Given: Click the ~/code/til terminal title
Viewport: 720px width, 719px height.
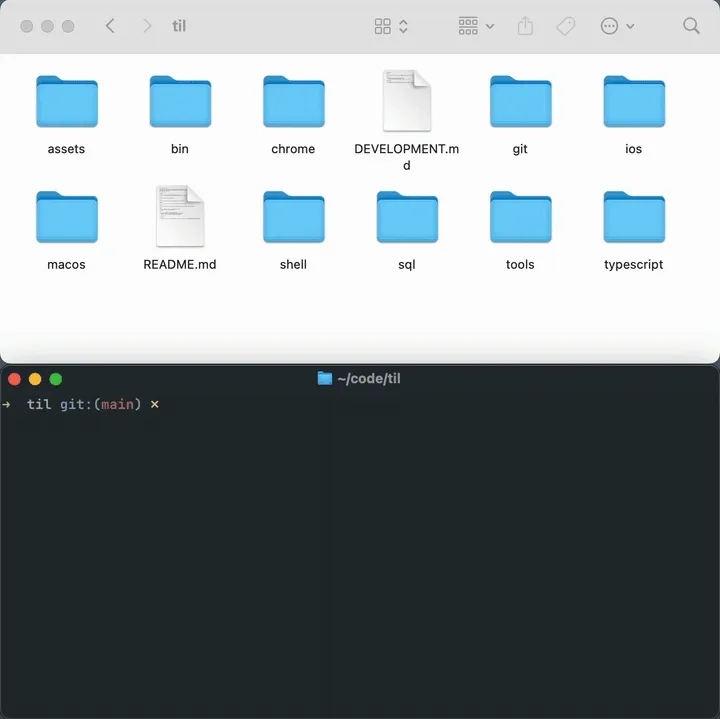Looking at the screenshot, I should tap(369, 378).
